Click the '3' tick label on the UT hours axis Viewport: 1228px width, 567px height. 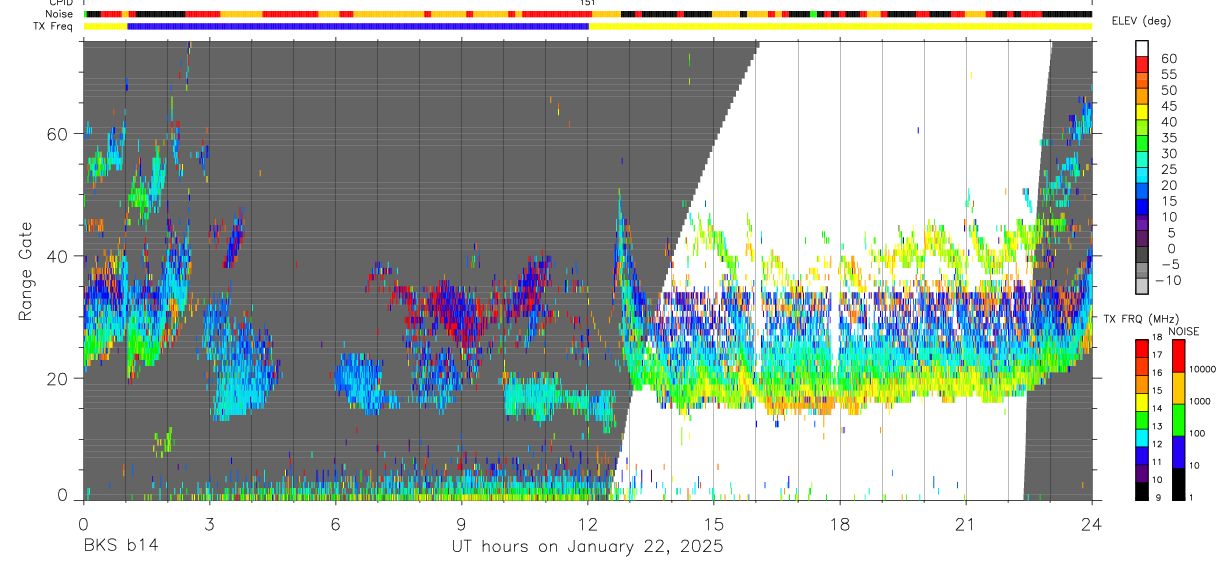click(209, 524)
